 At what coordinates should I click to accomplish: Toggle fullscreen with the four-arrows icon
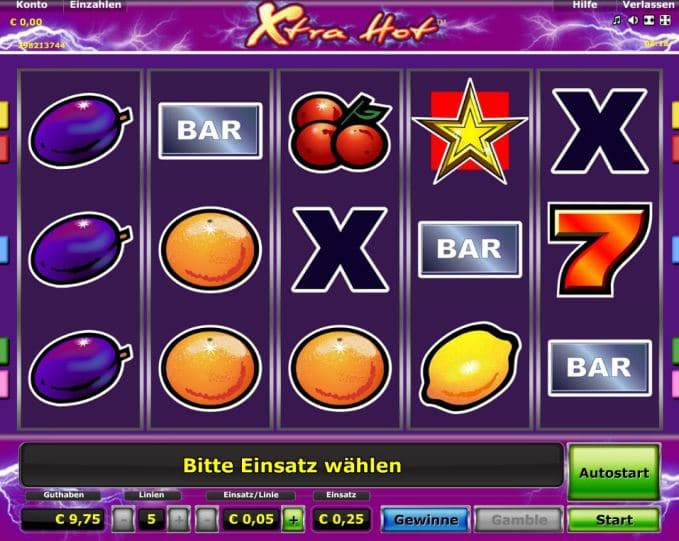pos(665,20)
